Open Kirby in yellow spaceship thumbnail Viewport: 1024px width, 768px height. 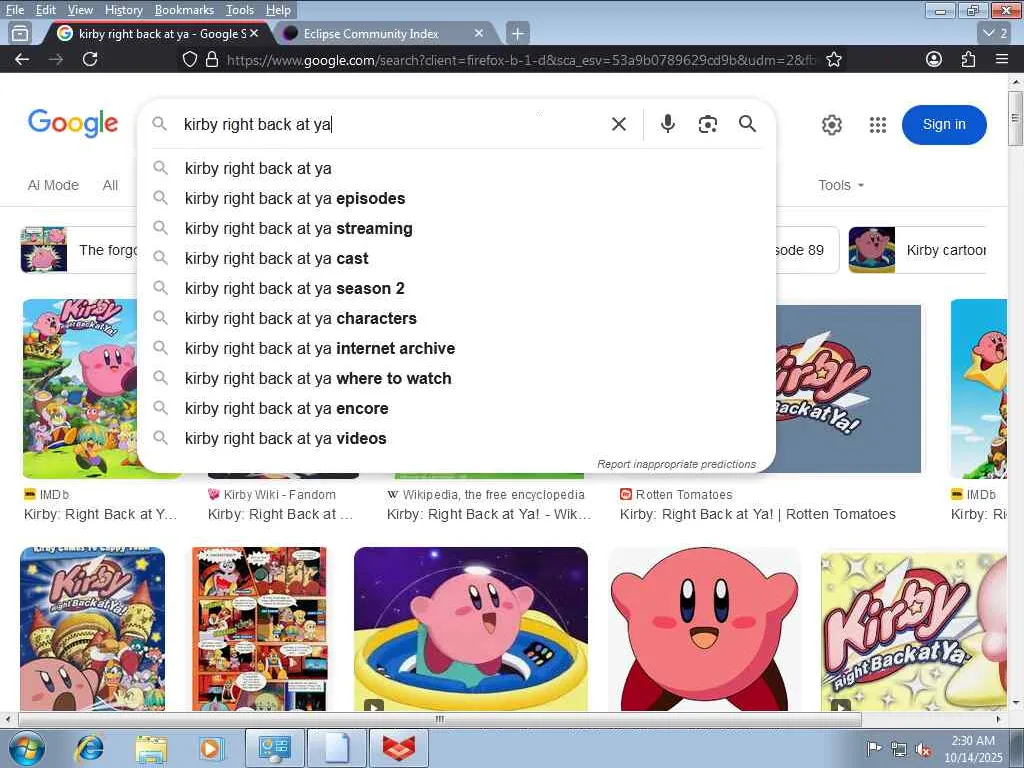pos(471,629)
